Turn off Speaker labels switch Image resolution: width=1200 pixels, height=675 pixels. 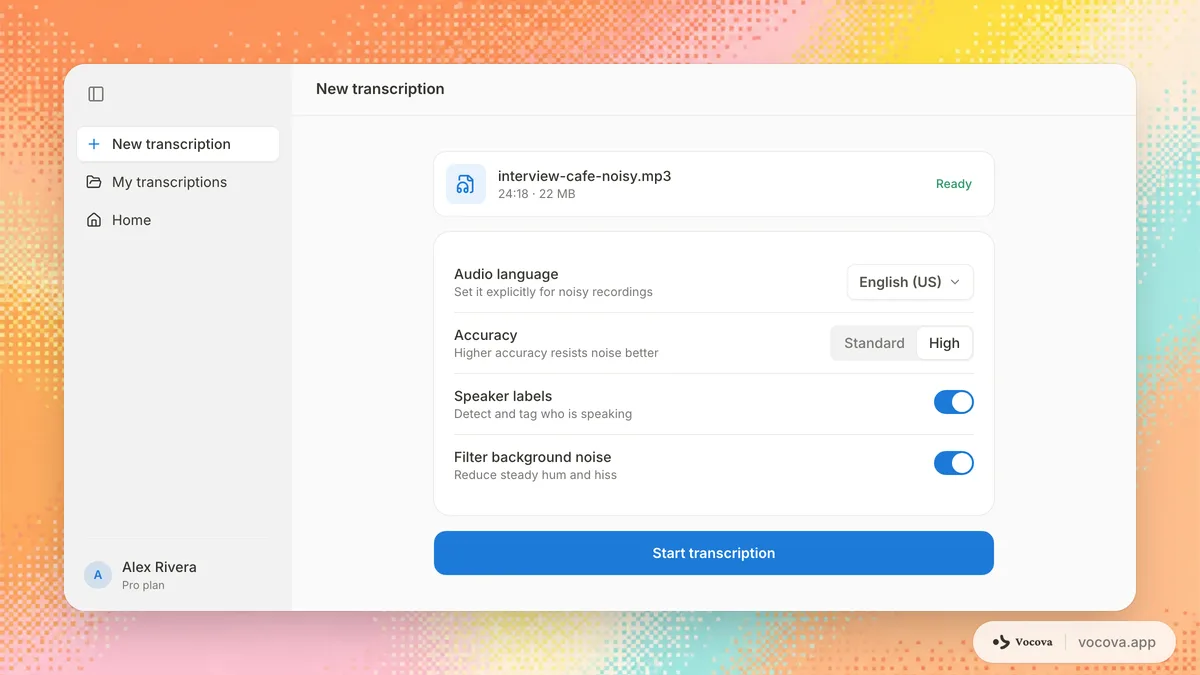pos(954,402)
